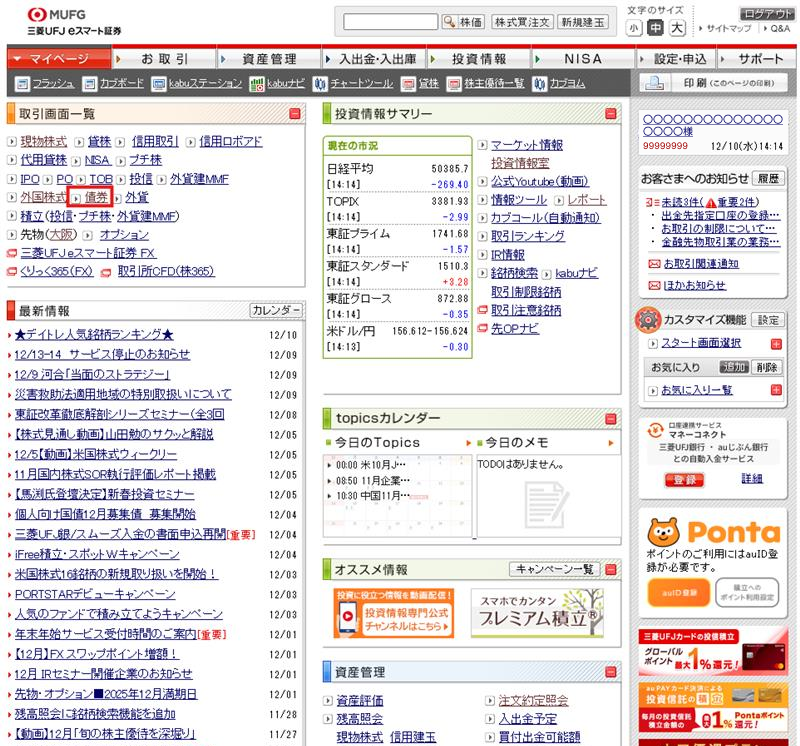
Task: Collapse the 取引画面一覧 panel
Action: click(x=293, y=113)
